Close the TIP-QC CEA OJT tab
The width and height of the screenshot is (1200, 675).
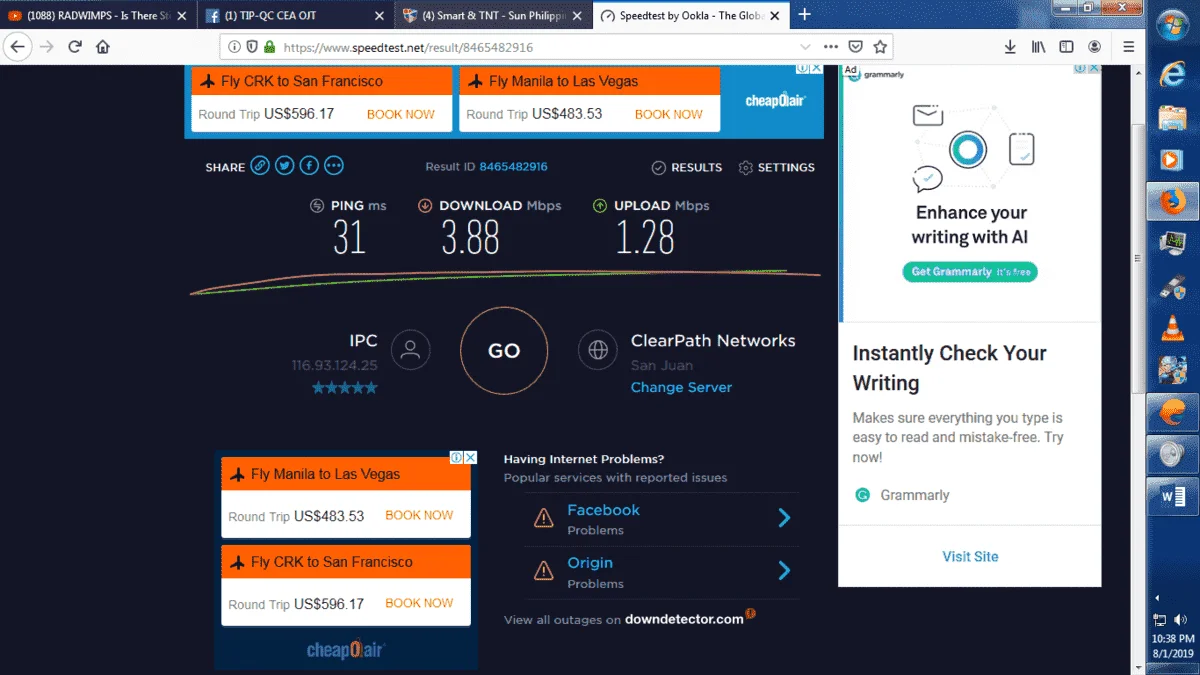click(x=379, y=15)
